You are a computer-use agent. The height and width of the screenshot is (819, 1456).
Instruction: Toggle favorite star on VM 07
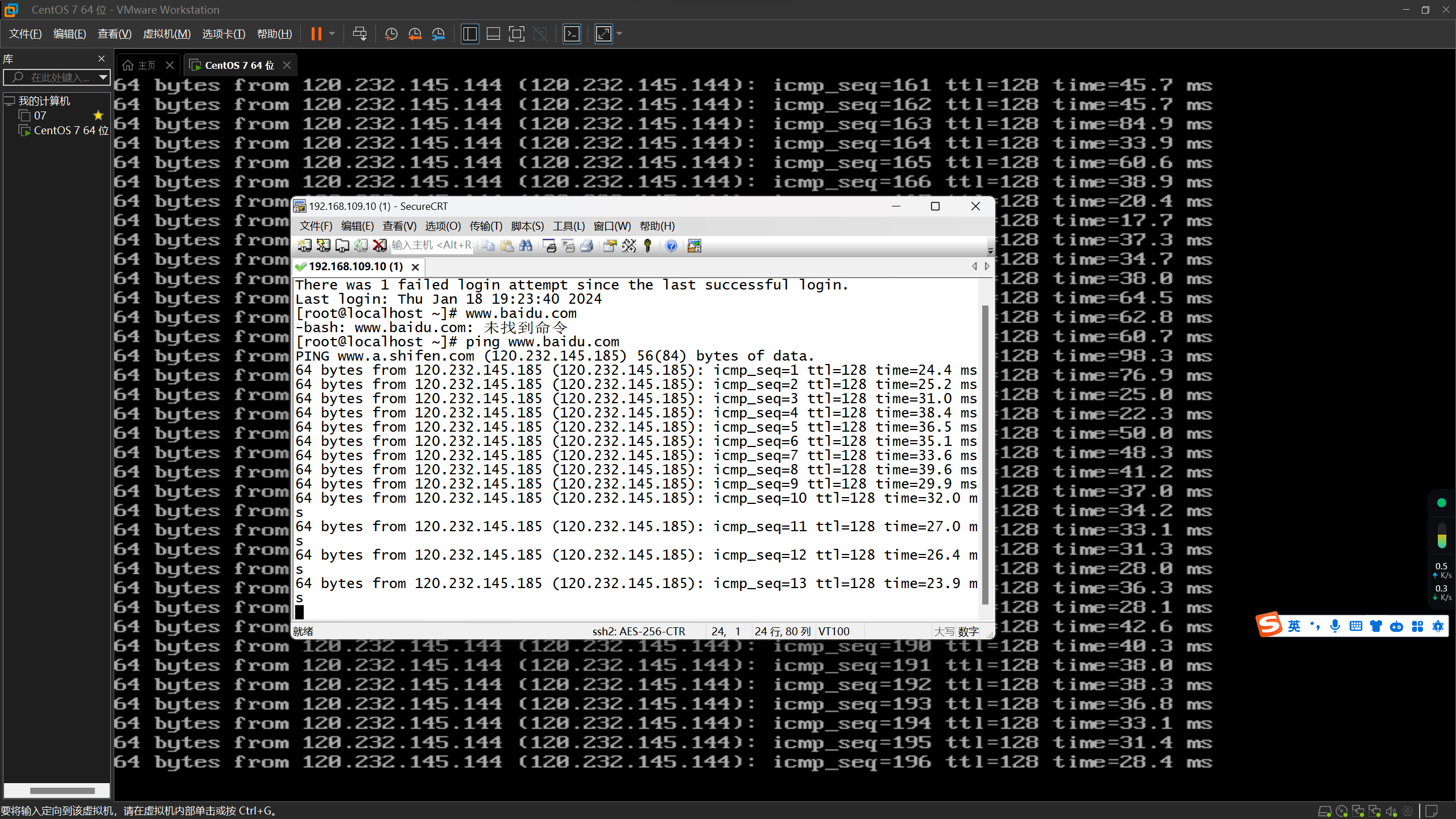[98, 115]
